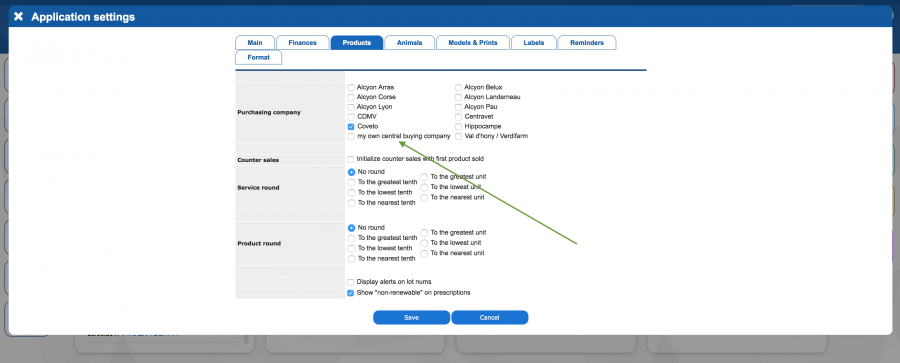Open the Models & Prints tab
The image size is (900, 363).
(x=472, y=43)
